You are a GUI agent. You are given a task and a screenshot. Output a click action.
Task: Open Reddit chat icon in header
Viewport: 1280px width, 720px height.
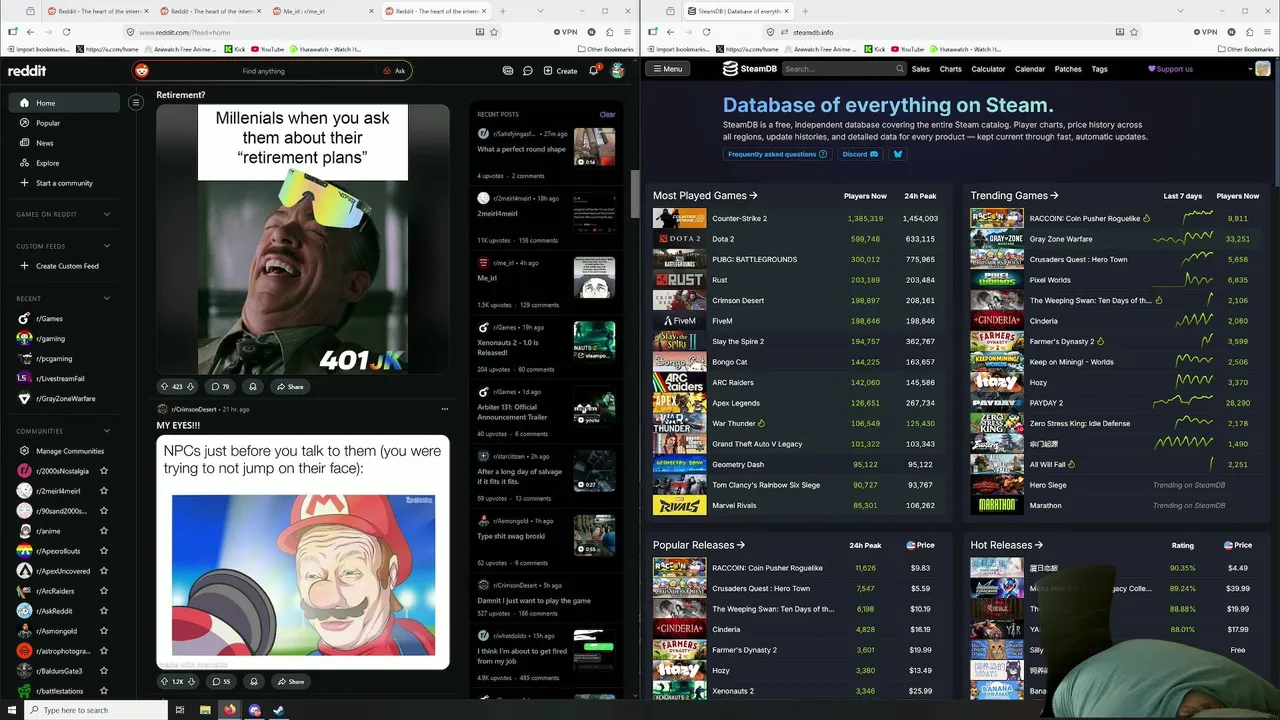pyautogui.click(x=527, y=71)
